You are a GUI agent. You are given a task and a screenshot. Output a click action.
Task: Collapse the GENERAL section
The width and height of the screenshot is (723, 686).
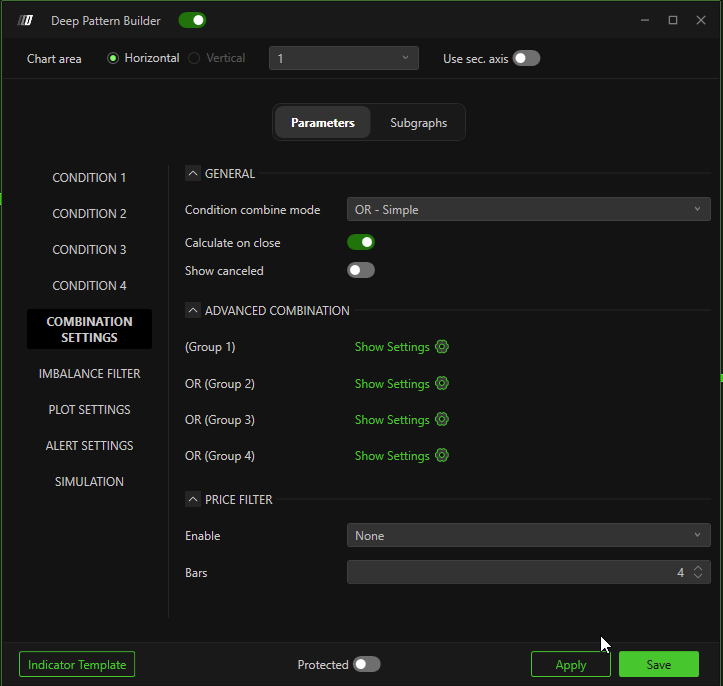(193, 173)
